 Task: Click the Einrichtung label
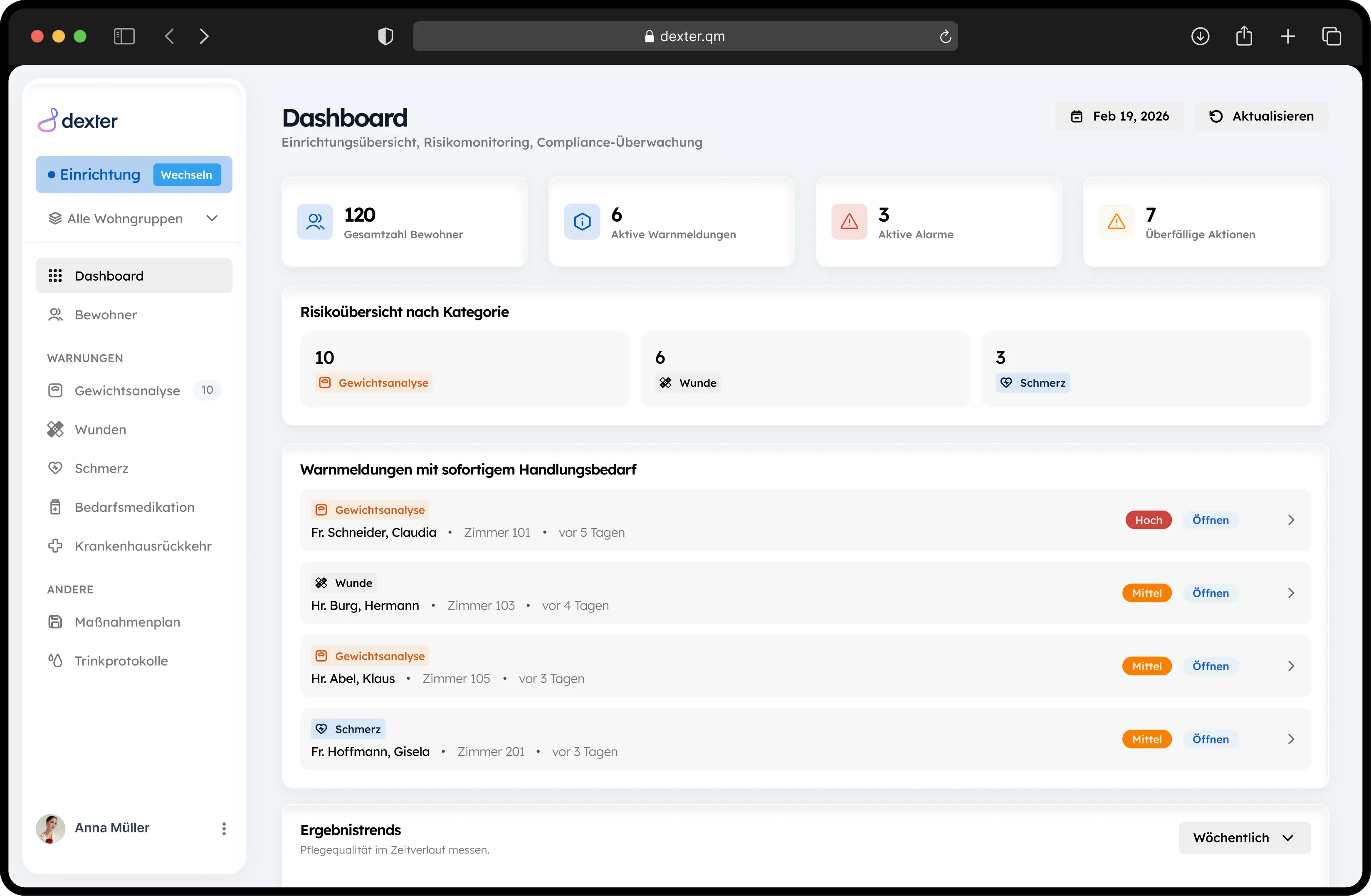(x=100, y=175)
